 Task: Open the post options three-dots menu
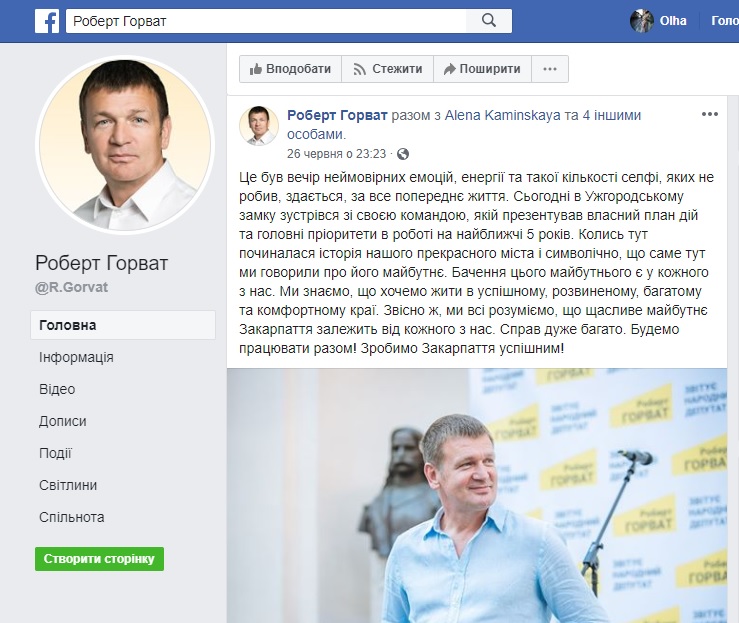(709, 115)
